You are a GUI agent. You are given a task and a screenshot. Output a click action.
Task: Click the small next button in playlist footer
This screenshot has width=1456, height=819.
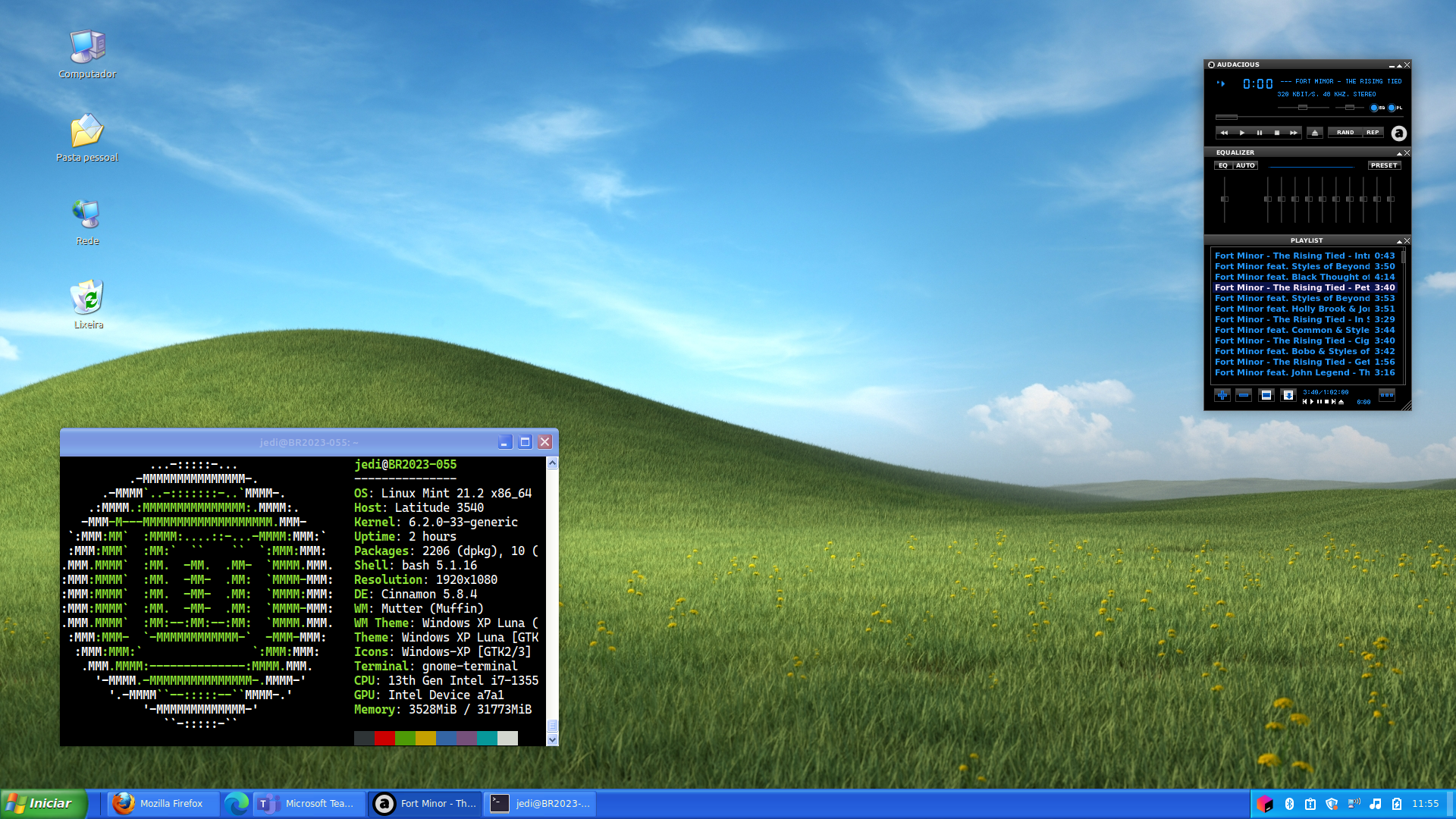coord(1333,402)
